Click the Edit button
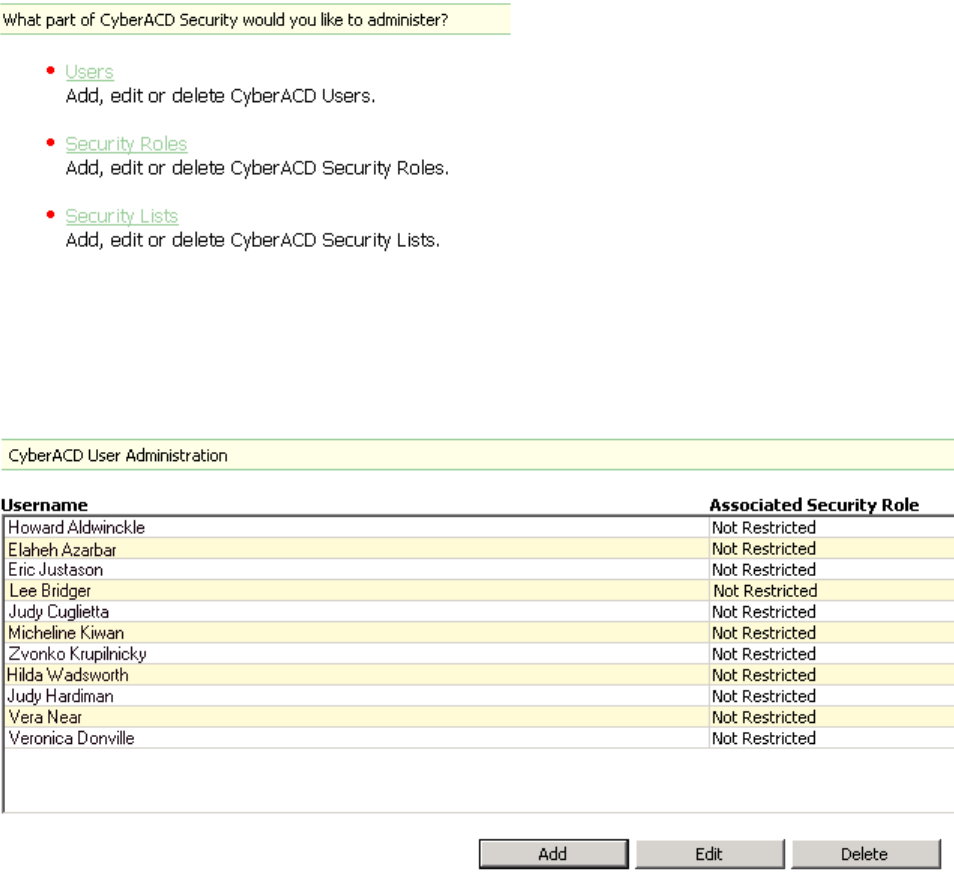 coord(709,854)
